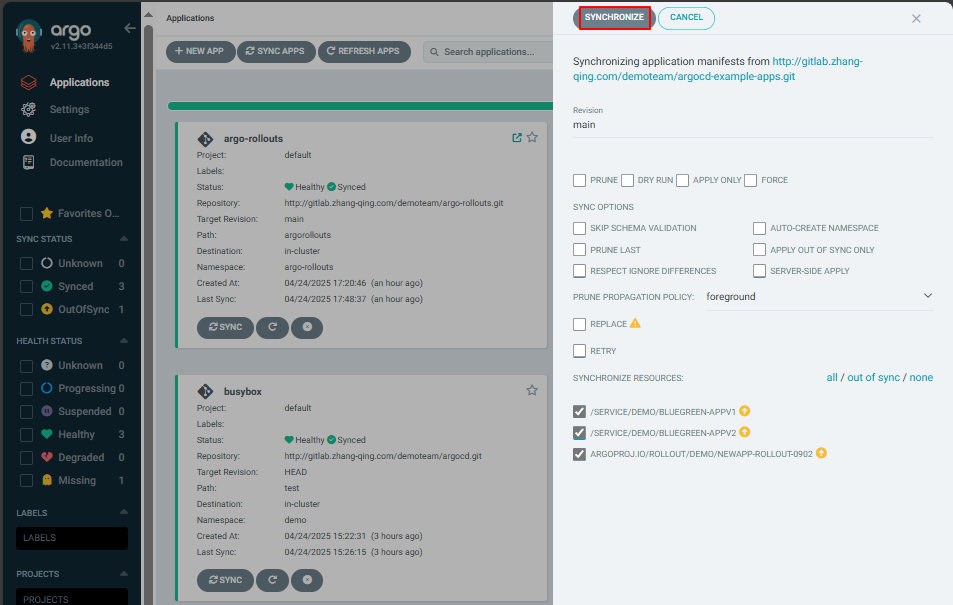Collapse the SYNC STATUS filter section
The image size is (953, 605).
(124, 238)
